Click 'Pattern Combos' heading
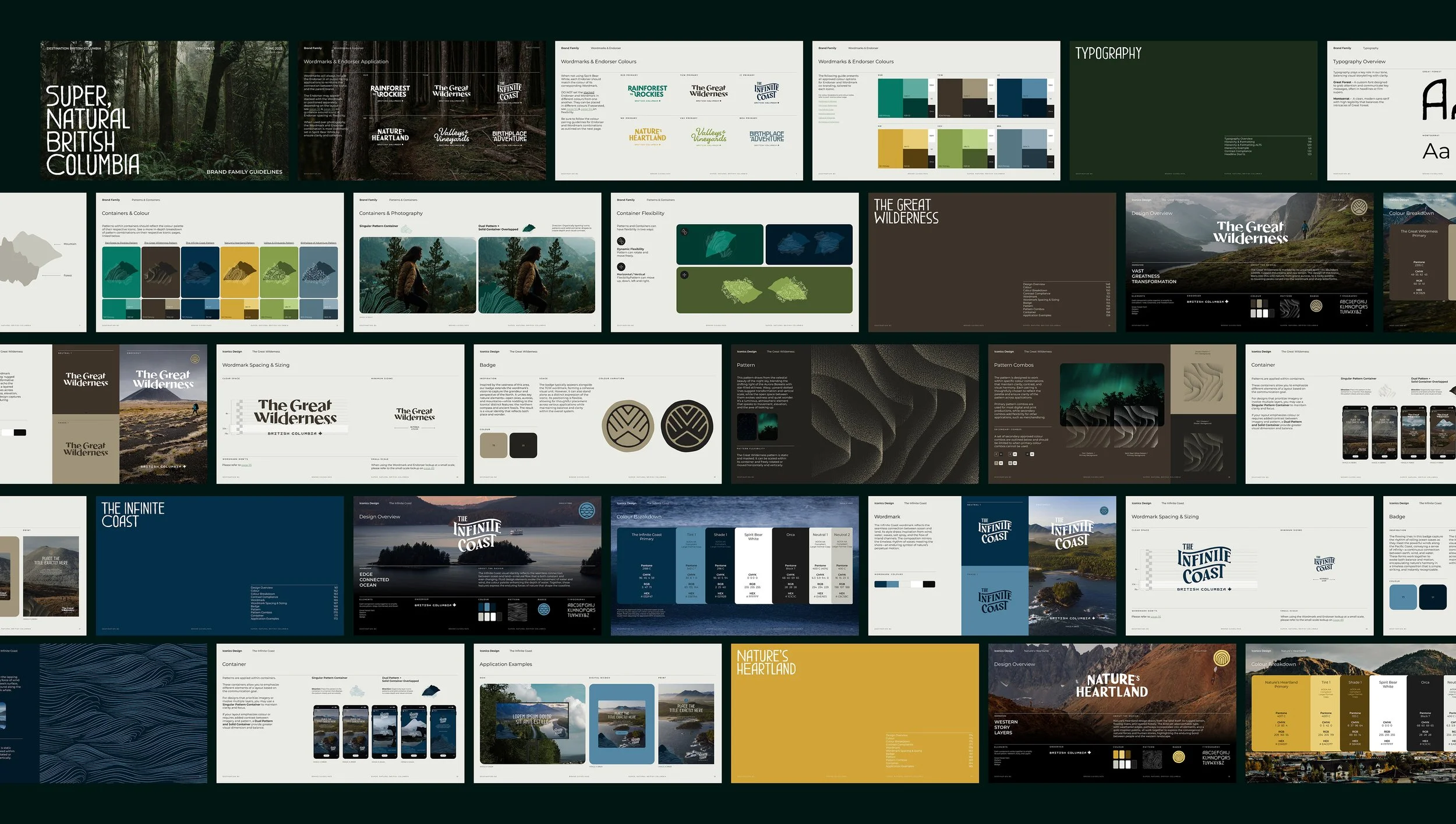Viewport: 1456px width, 824px height. point(1014,365)
